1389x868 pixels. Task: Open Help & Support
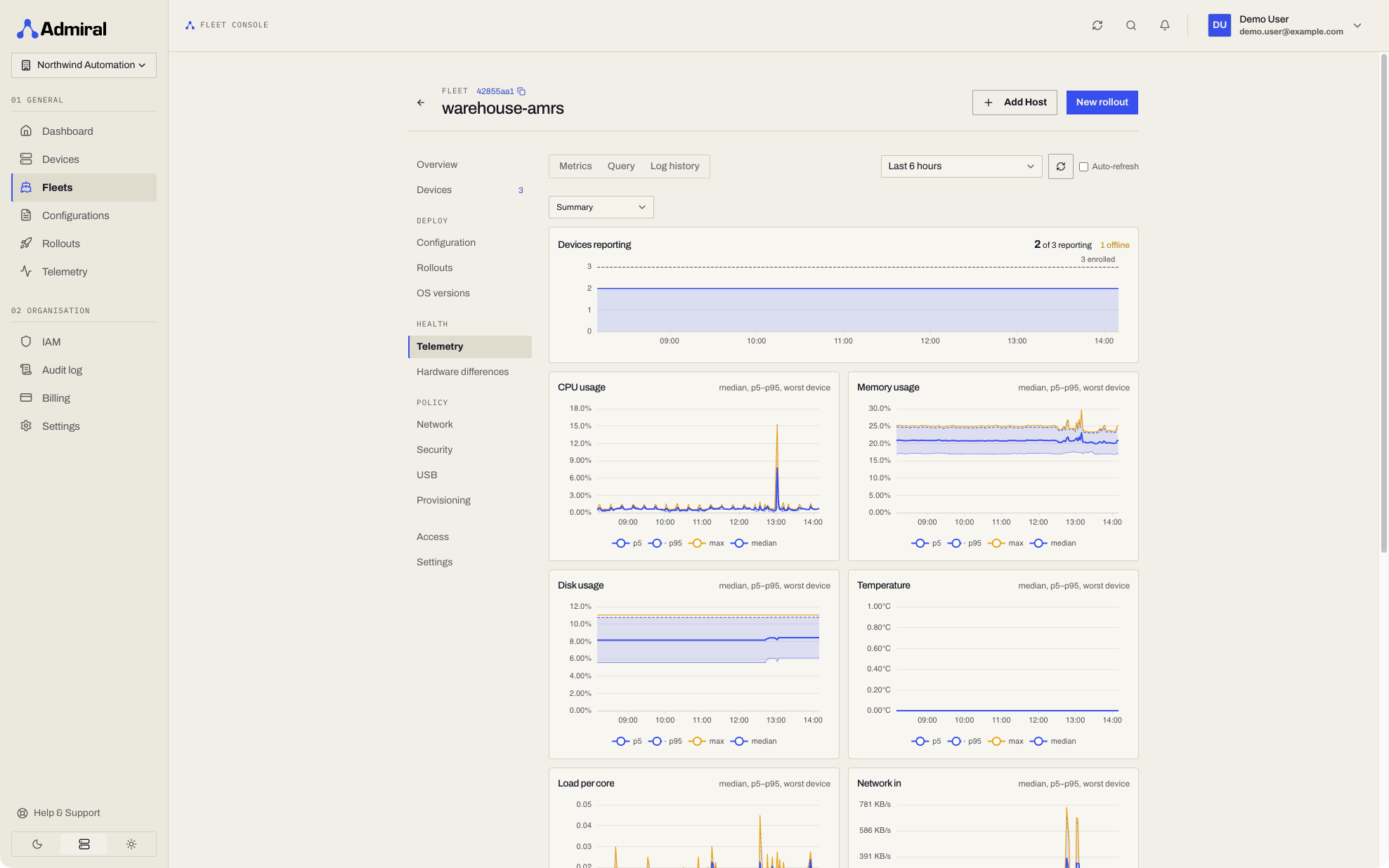(x=59, y=813)
